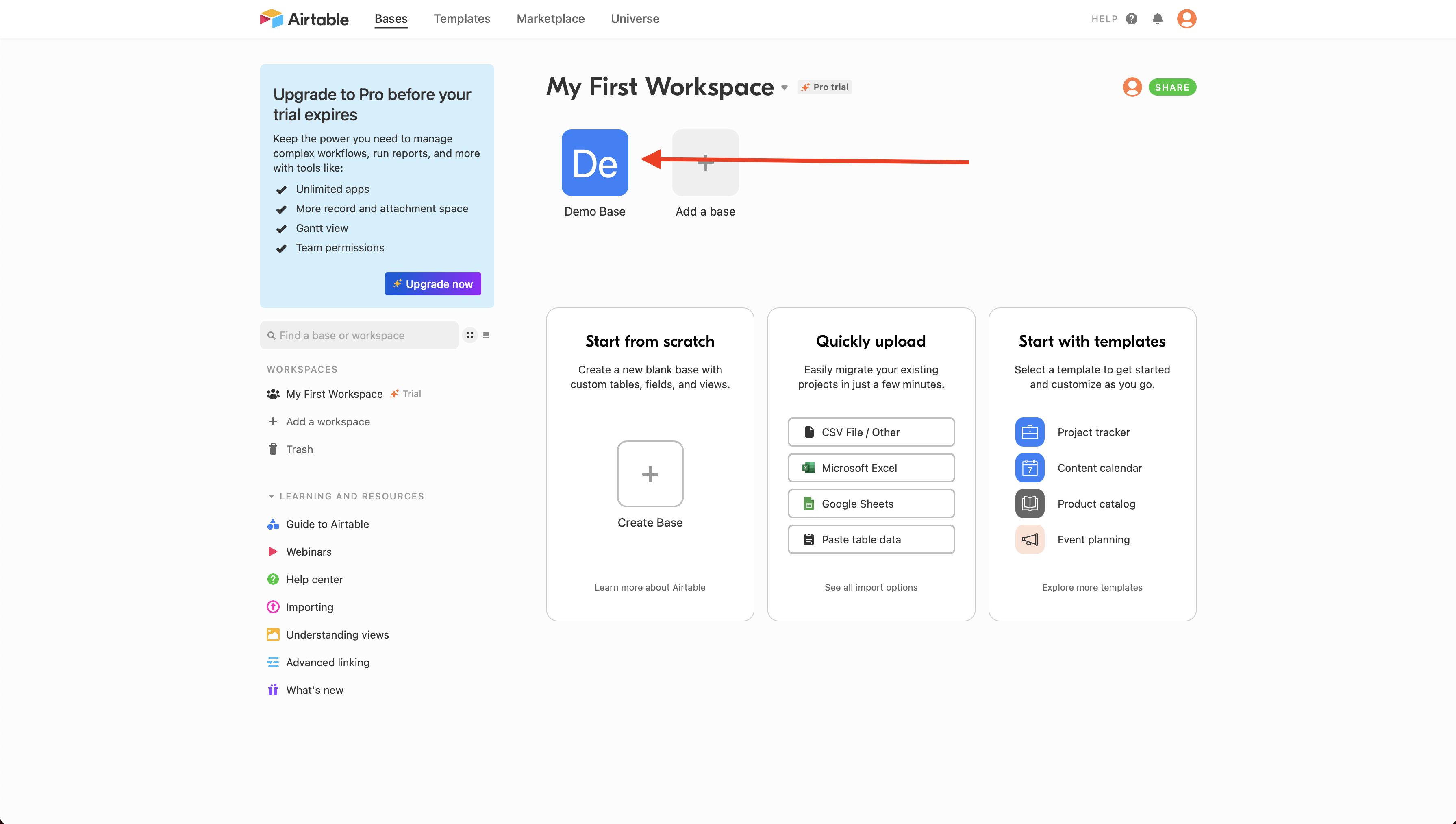Open See all import options link

pos(871,587)
